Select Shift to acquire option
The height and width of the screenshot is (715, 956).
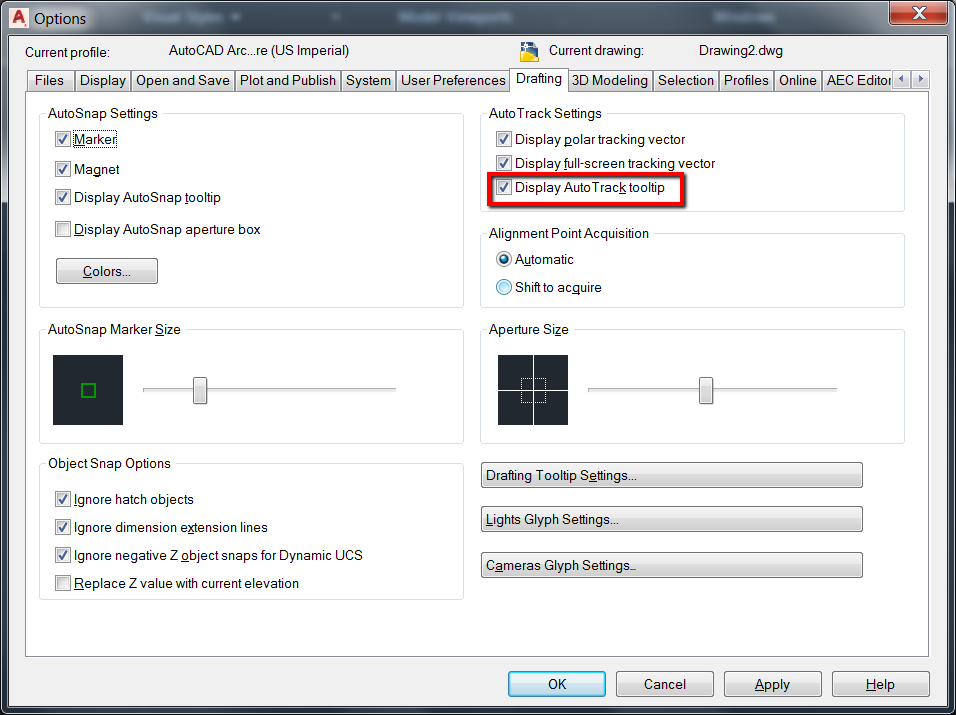coord(502,287)
